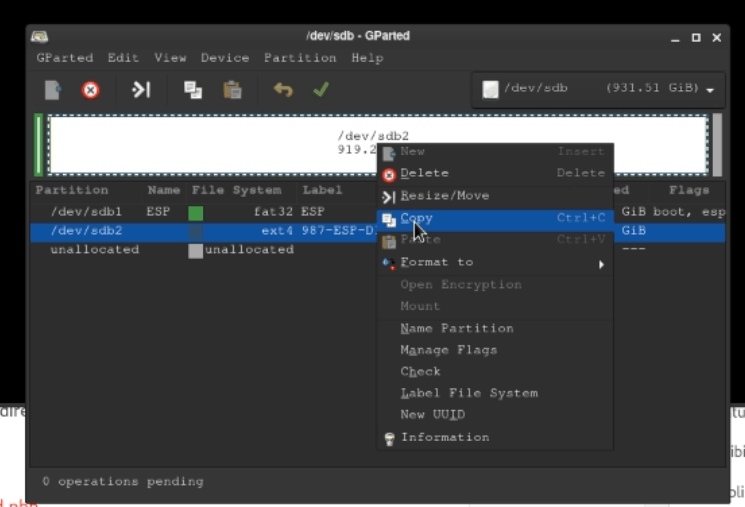The width and height of the screenshot is (745, 507).
Task: Open the Partition menu
Action: click(300, 58)
